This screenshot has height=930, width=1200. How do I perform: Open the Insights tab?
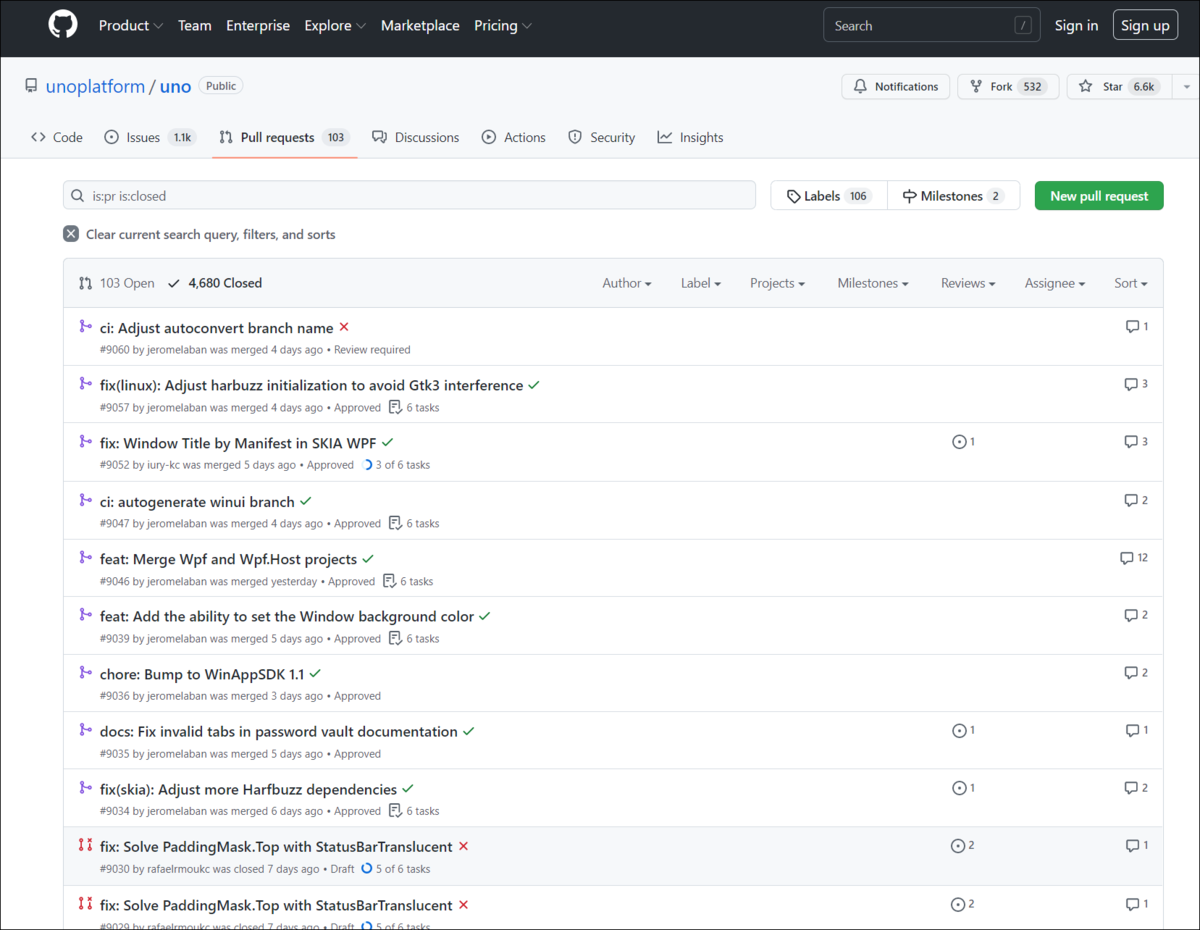[x=691, y=137]
